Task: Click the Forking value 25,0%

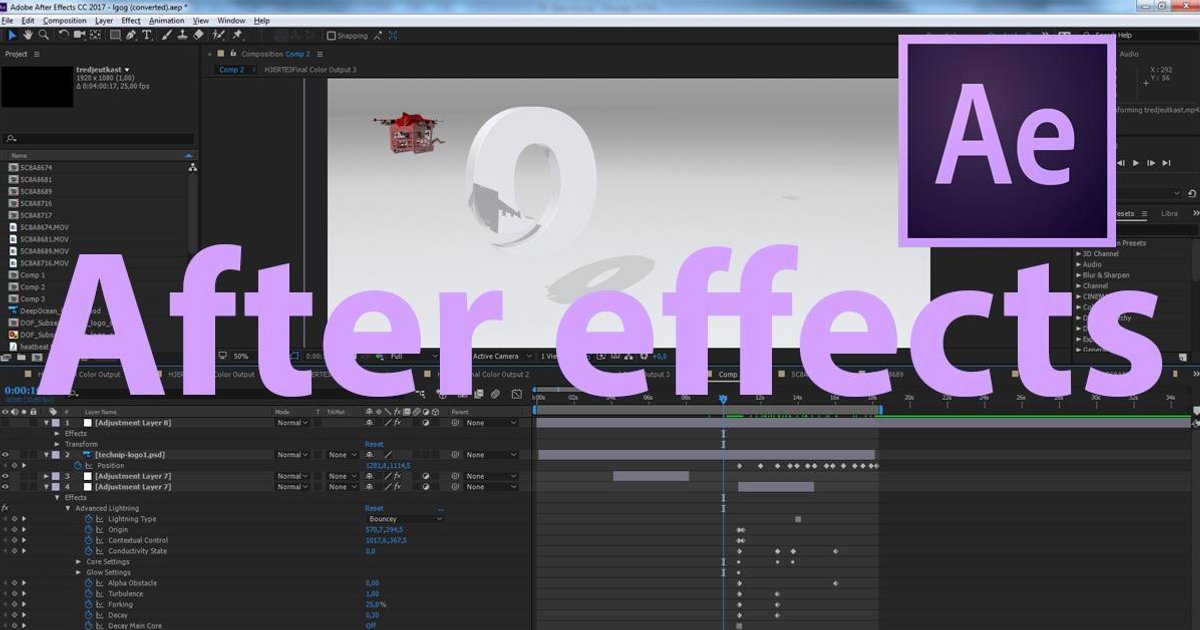Action: pyautogui.click(x=375, y=604)
